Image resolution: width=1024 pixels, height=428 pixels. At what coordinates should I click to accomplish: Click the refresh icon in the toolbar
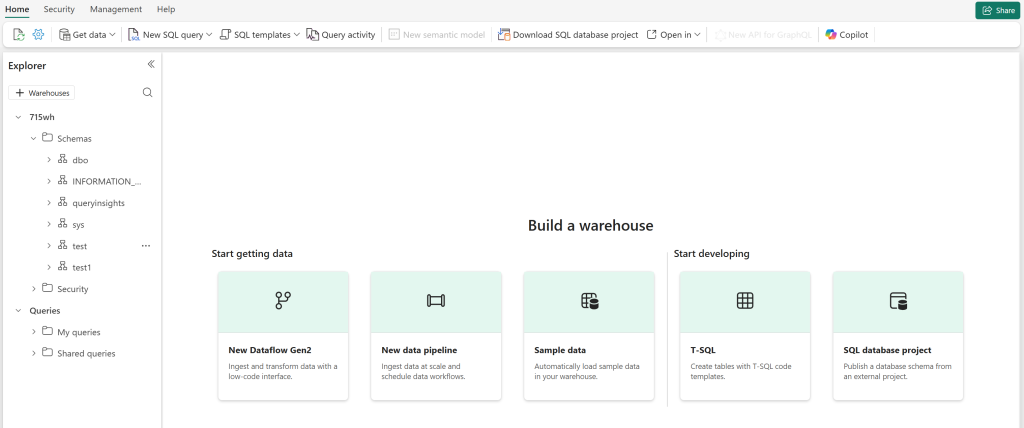click(19, 34)
